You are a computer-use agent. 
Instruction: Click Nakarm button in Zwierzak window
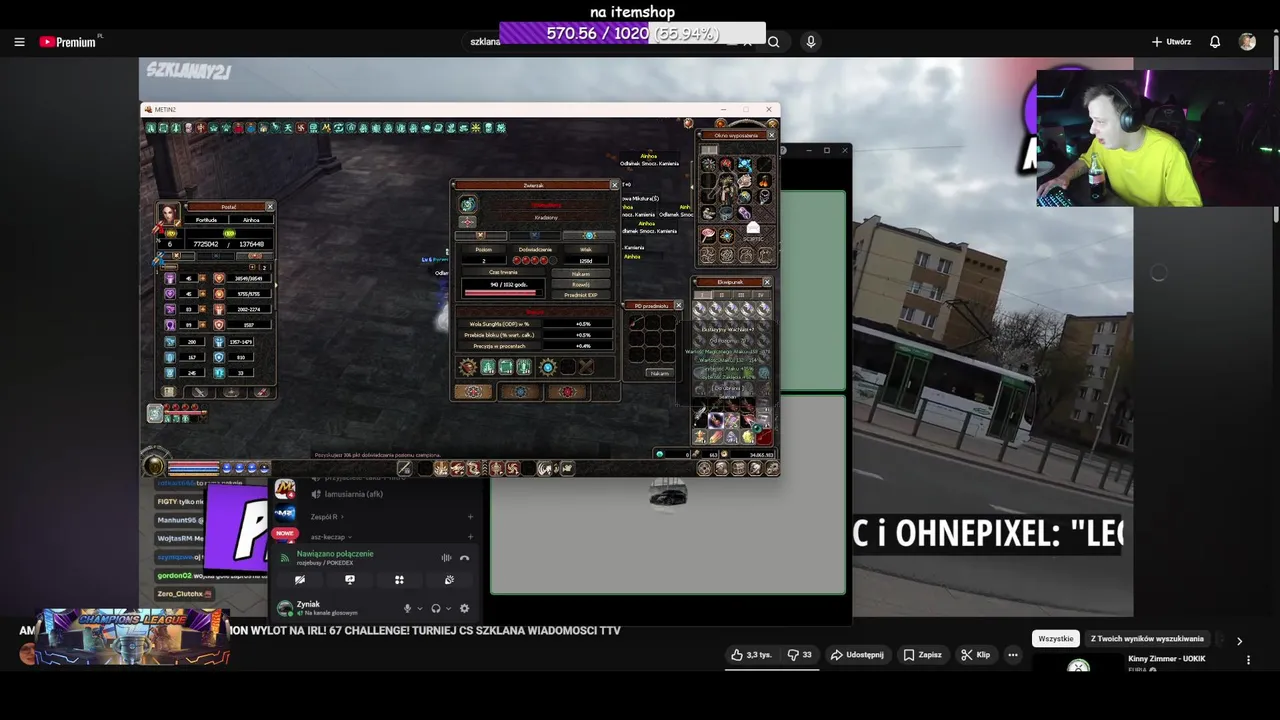[x=581, y=273]
